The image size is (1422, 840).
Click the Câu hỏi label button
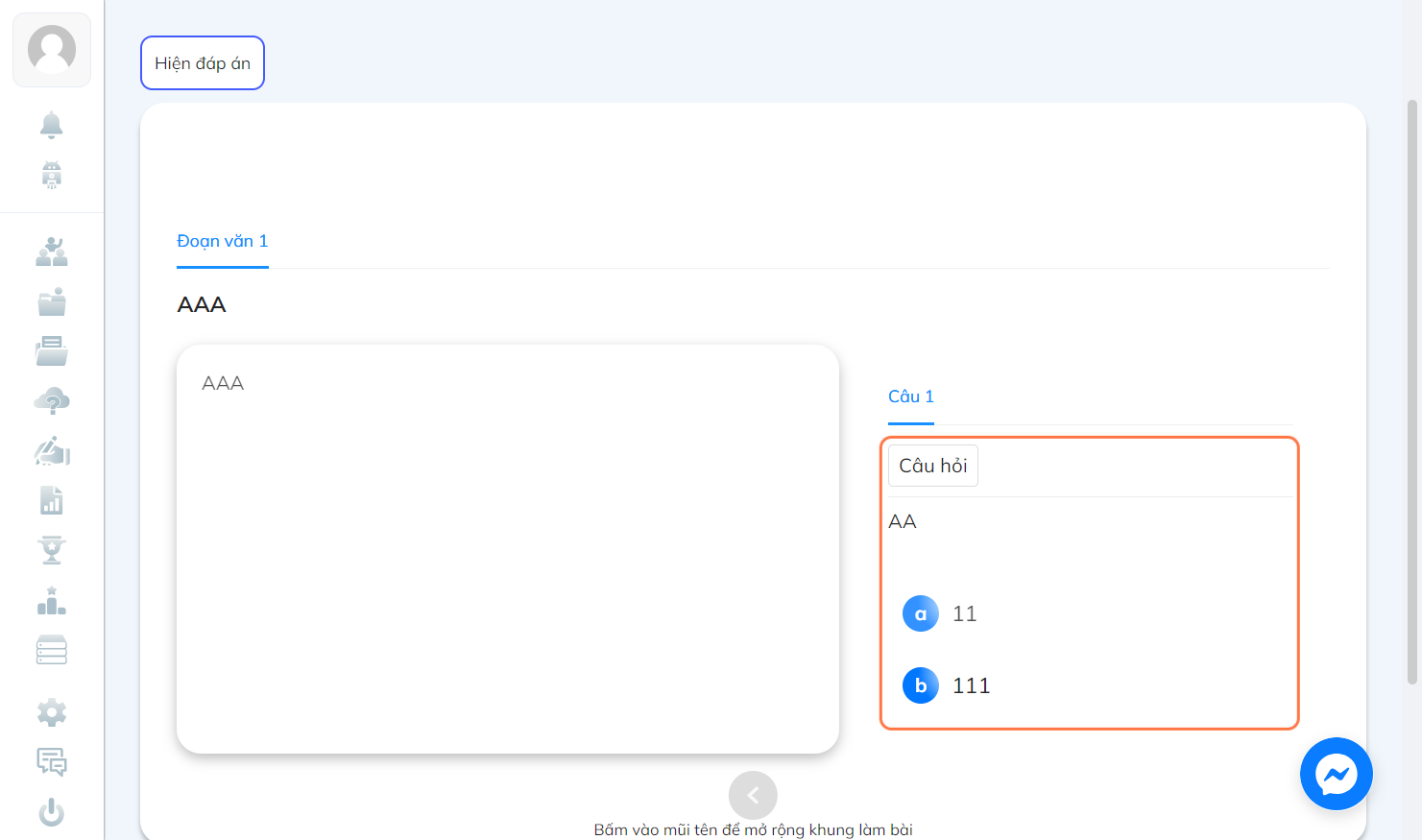coord(933,466)
